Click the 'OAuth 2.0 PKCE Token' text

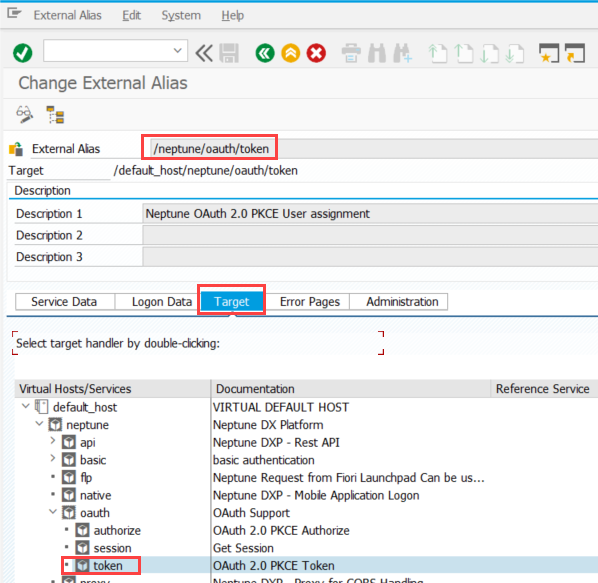pos(273,565)
